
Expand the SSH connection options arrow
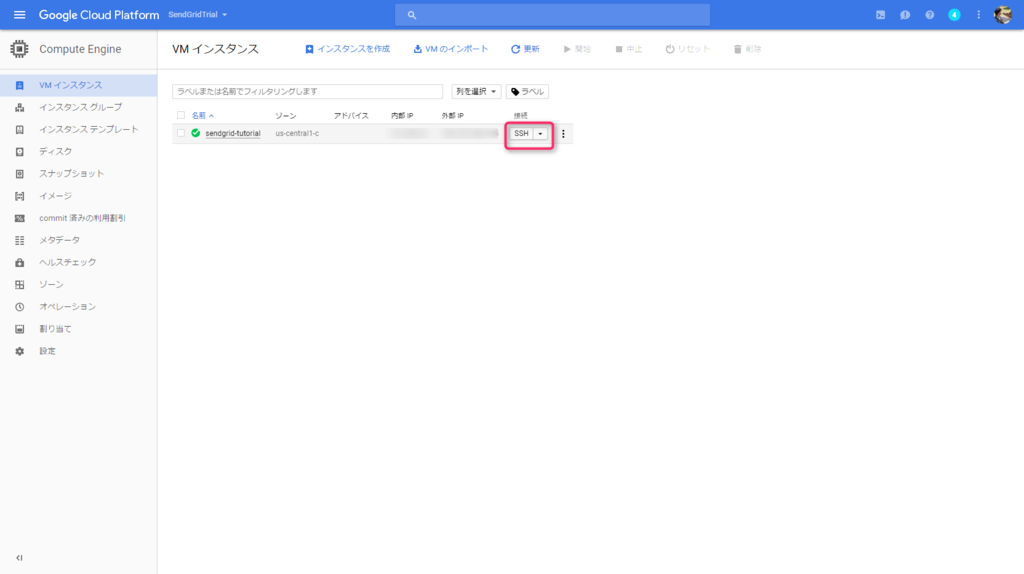point(540,134)
